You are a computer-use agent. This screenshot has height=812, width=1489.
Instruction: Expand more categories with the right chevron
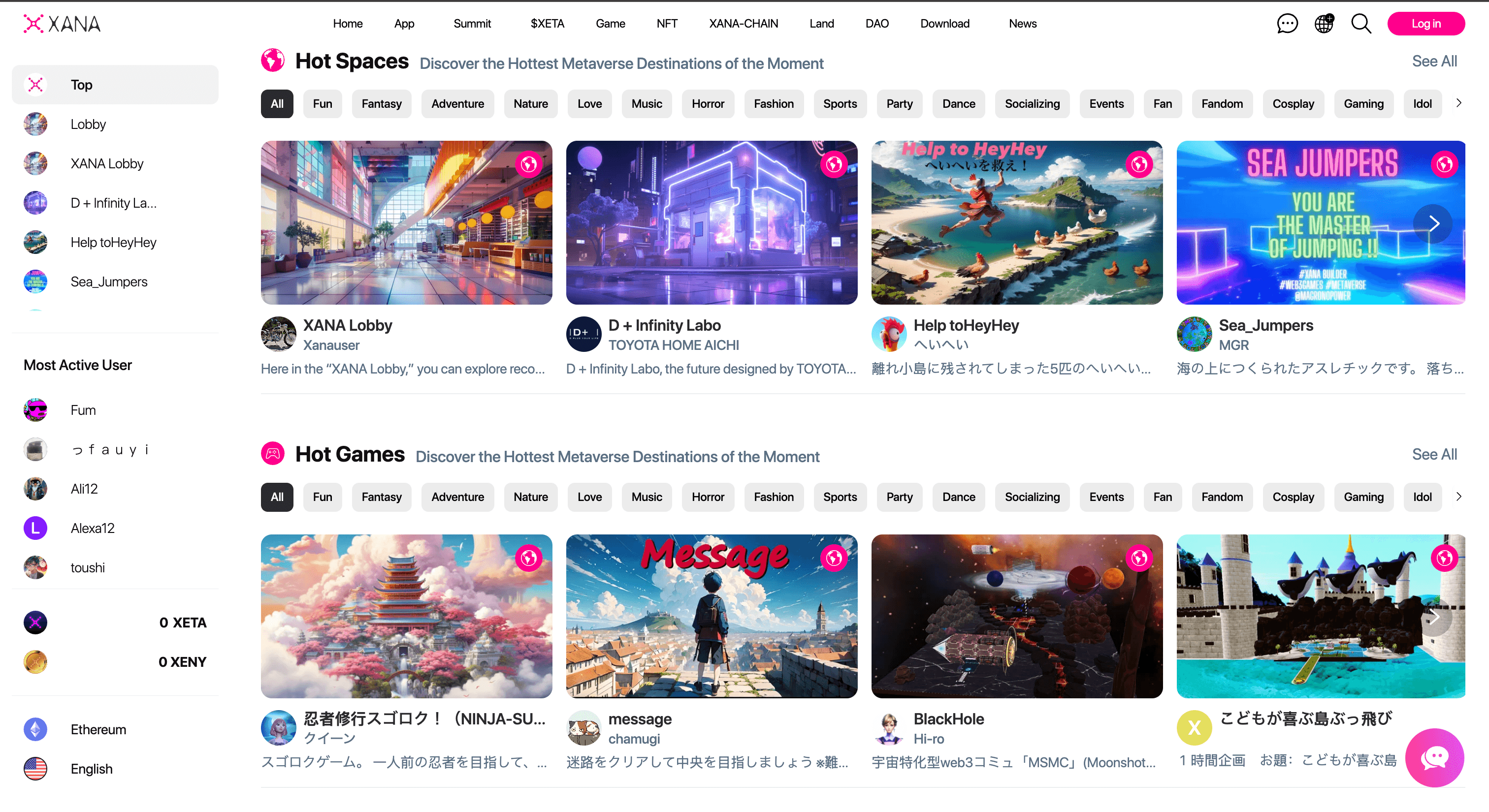point(1459,103)
